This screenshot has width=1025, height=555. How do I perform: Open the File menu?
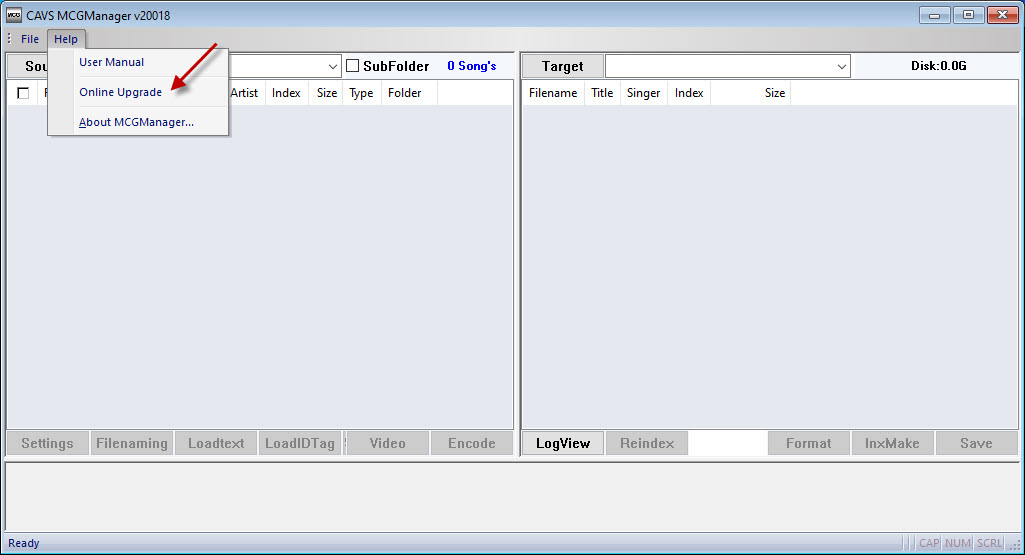(x=30, y=39)
